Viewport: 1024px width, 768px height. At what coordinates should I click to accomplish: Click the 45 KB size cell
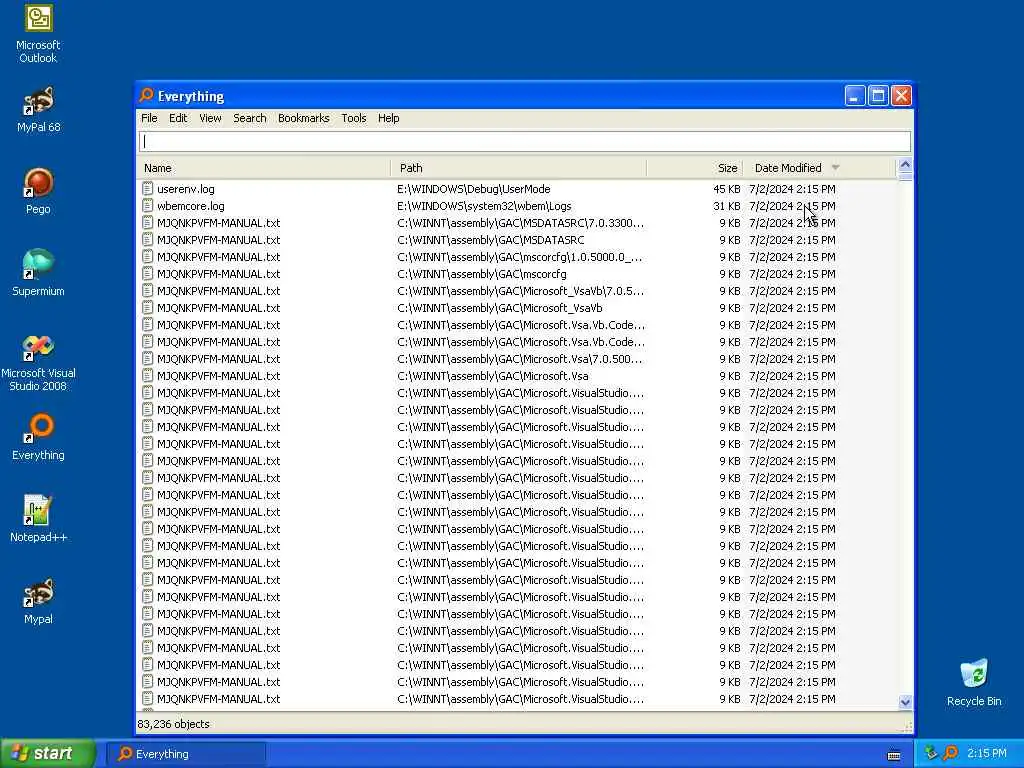pos(726,189)
